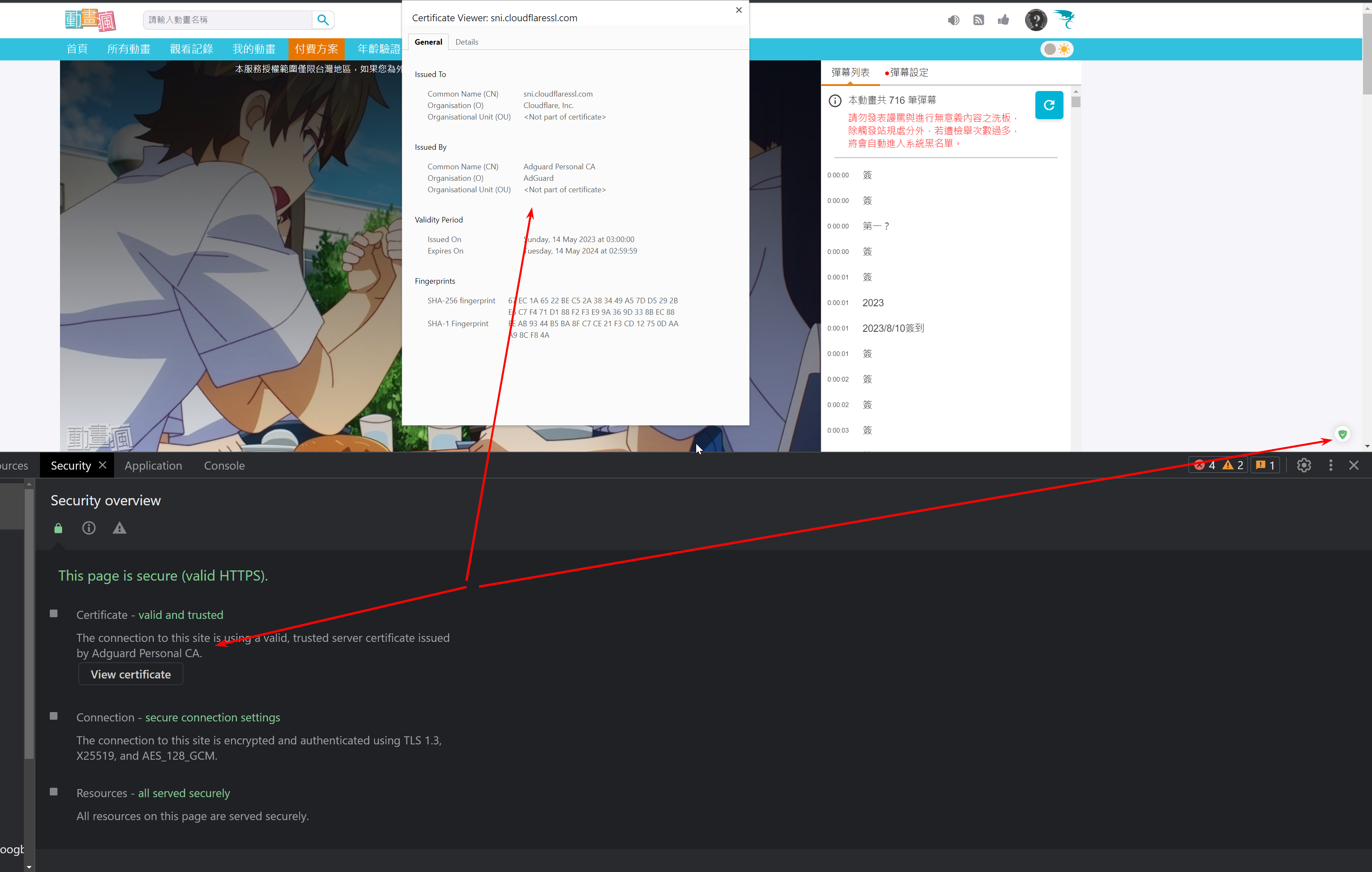The height and width of the screenshot is (872, 1372).
Task: Check the Resources checkbox in Security overview
Action: 54,791
